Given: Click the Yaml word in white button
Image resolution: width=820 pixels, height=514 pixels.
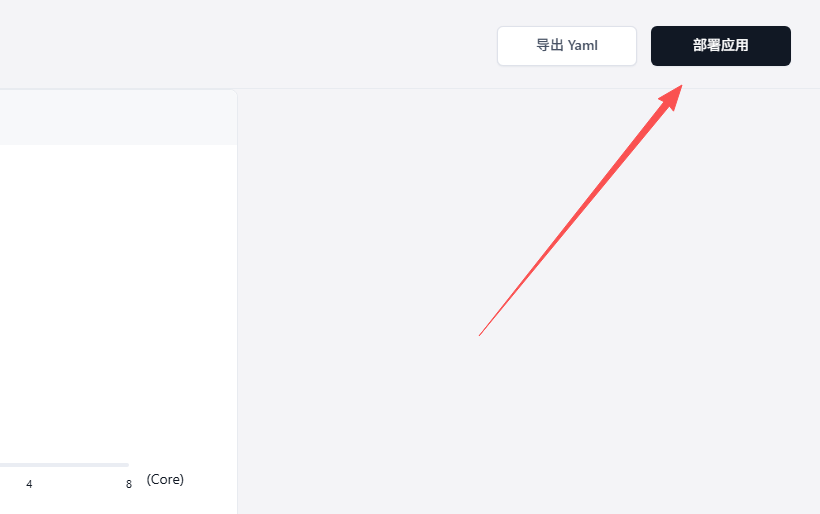Looking at the screenshot, I should (x=583, y=45).
